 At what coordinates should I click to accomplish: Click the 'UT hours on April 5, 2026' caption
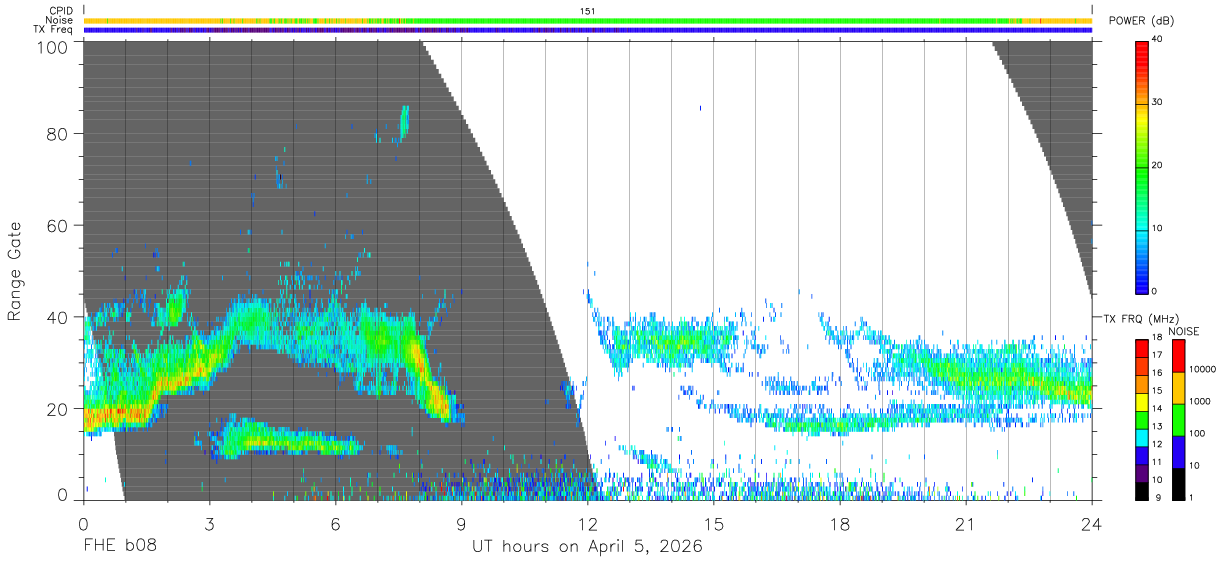pyautogui.click(x=587, y=547)
